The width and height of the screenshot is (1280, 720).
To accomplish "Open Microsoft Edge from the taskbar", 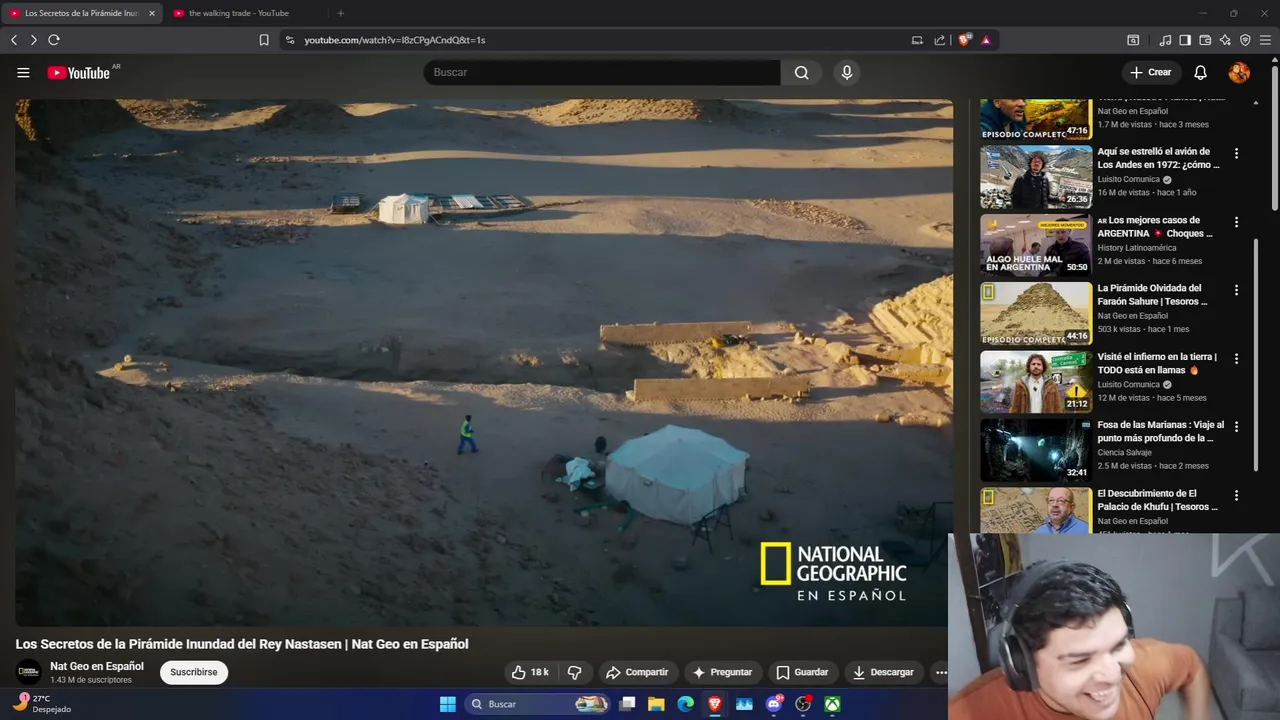I will coord(685,704).
